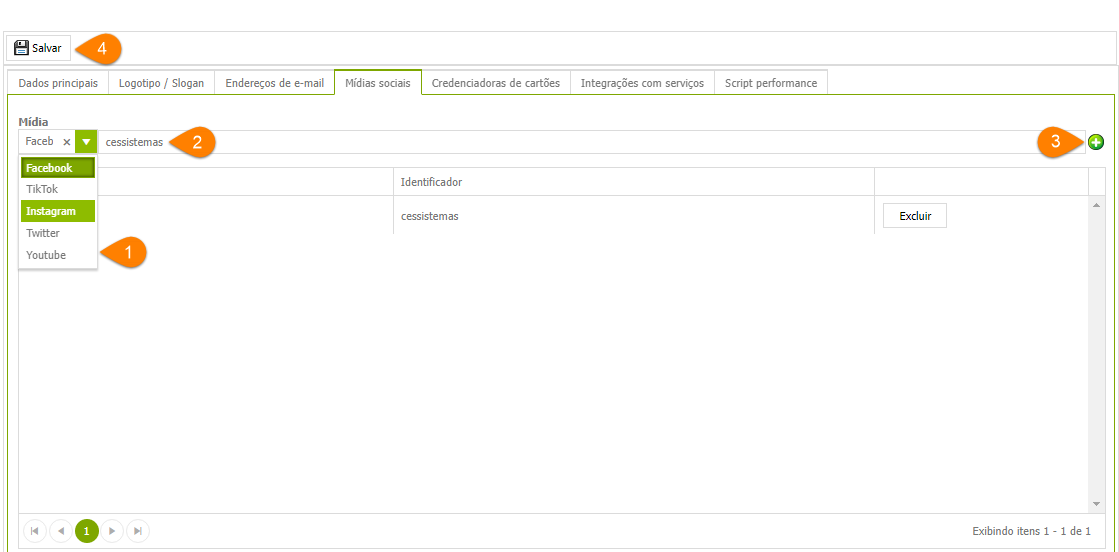Go to the previous page of results
Viewport: 1119px width, 552px height.
click(x=60, y=531)
